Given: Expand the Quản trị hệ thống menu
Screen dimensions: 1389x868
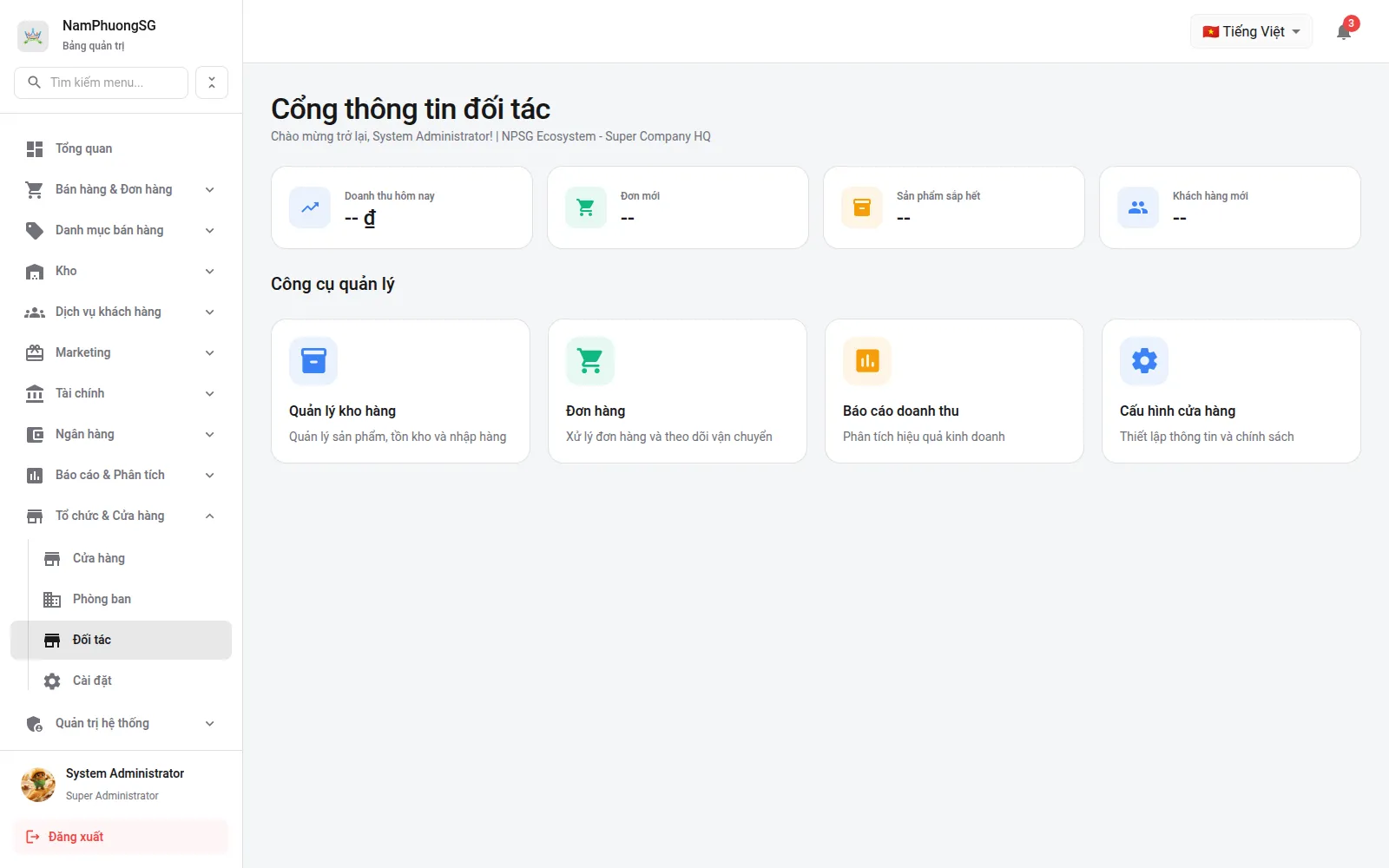Looking at the screenshot, I should point(121,723).
